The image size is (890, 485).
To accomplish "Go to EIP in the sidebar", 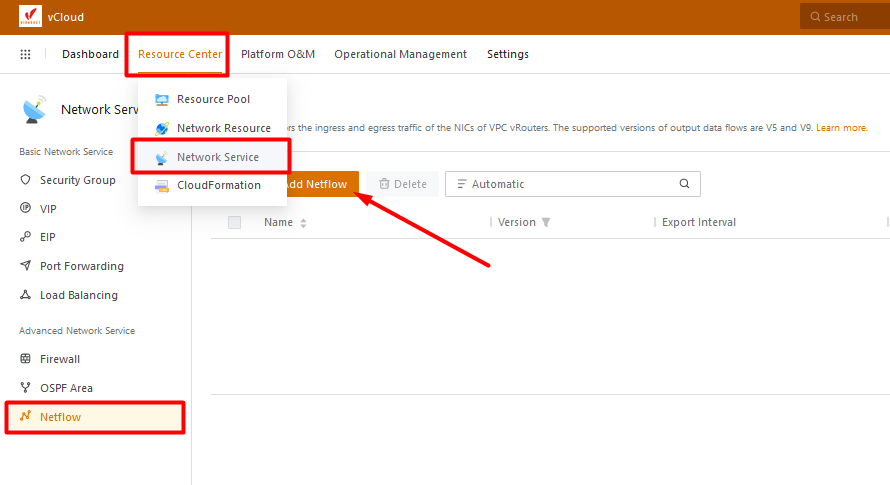I will [48, 237].
